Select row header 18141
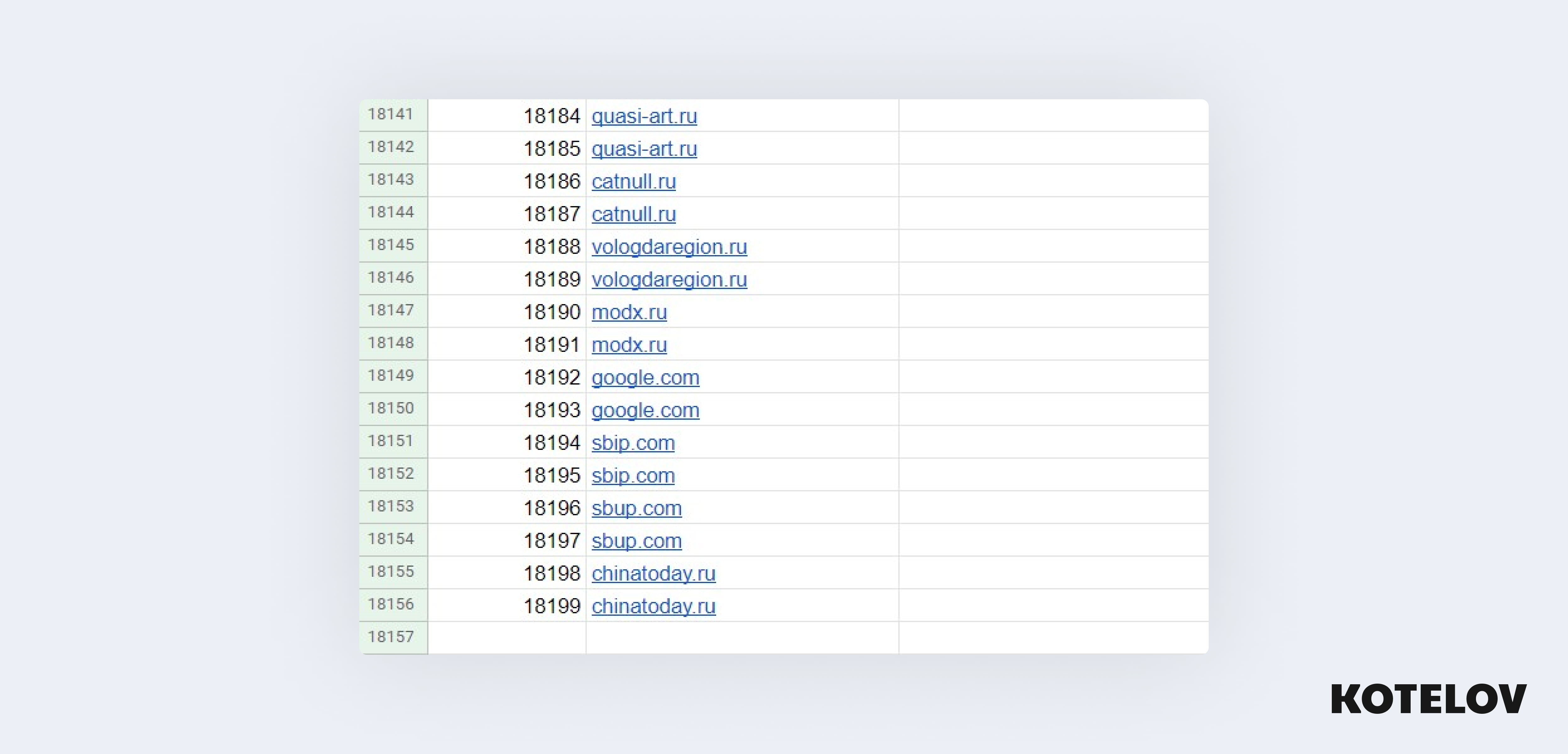1568x754 pixels. (x=393, y=114)
